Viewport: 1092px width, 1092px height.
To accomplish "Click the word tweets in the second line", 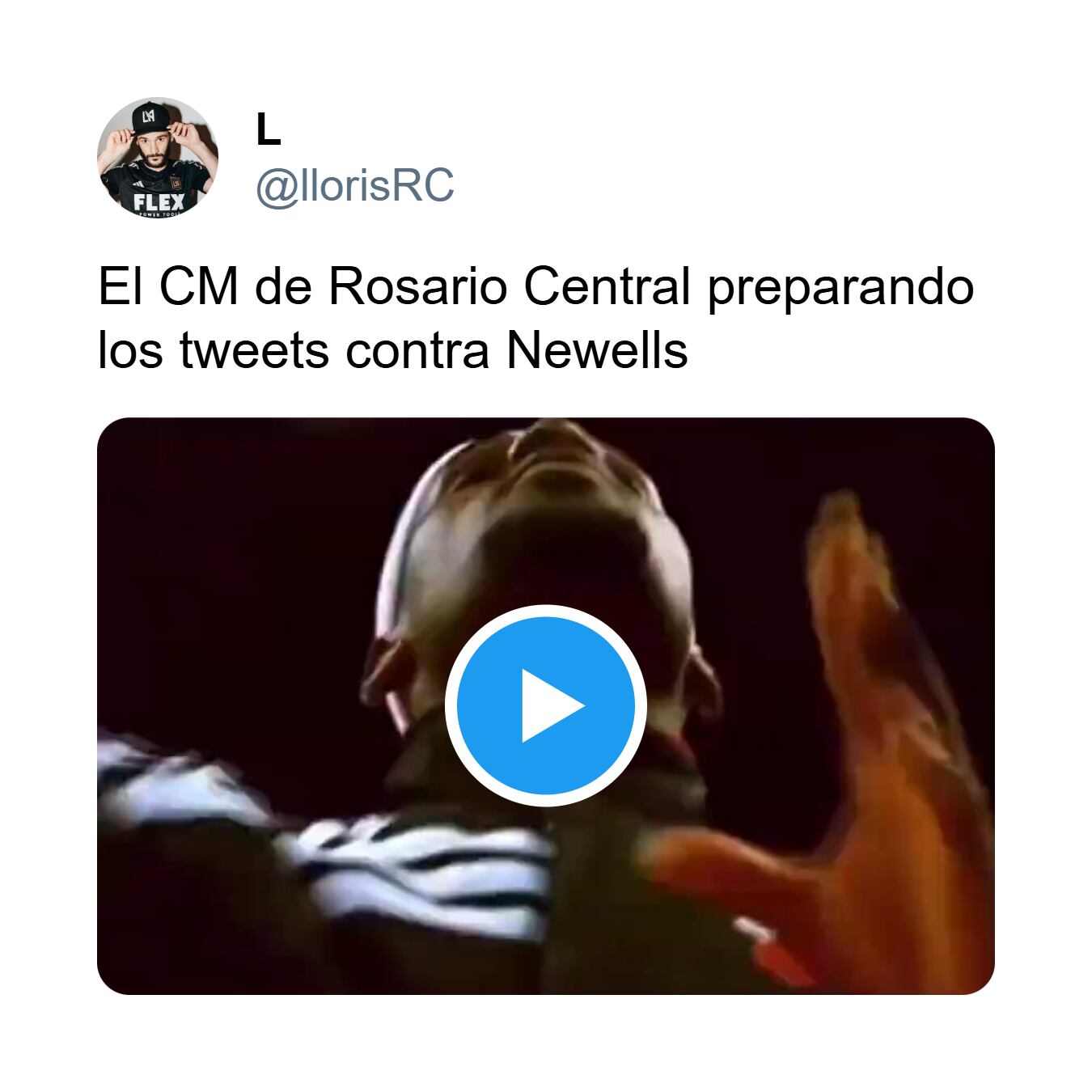I will (x=254, y=352).
